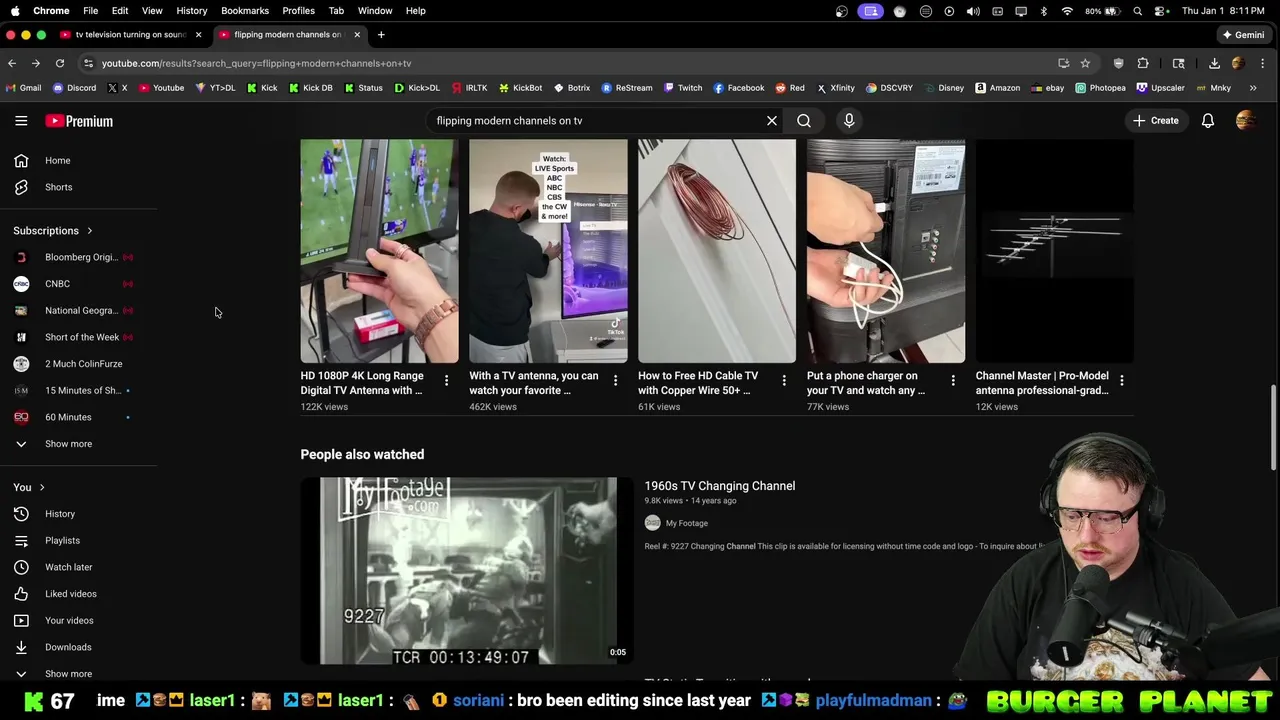The height and width of the screenshot is (720, 1280).
Task: Open Gemini button in Chrome
Action: [1244, 35]
